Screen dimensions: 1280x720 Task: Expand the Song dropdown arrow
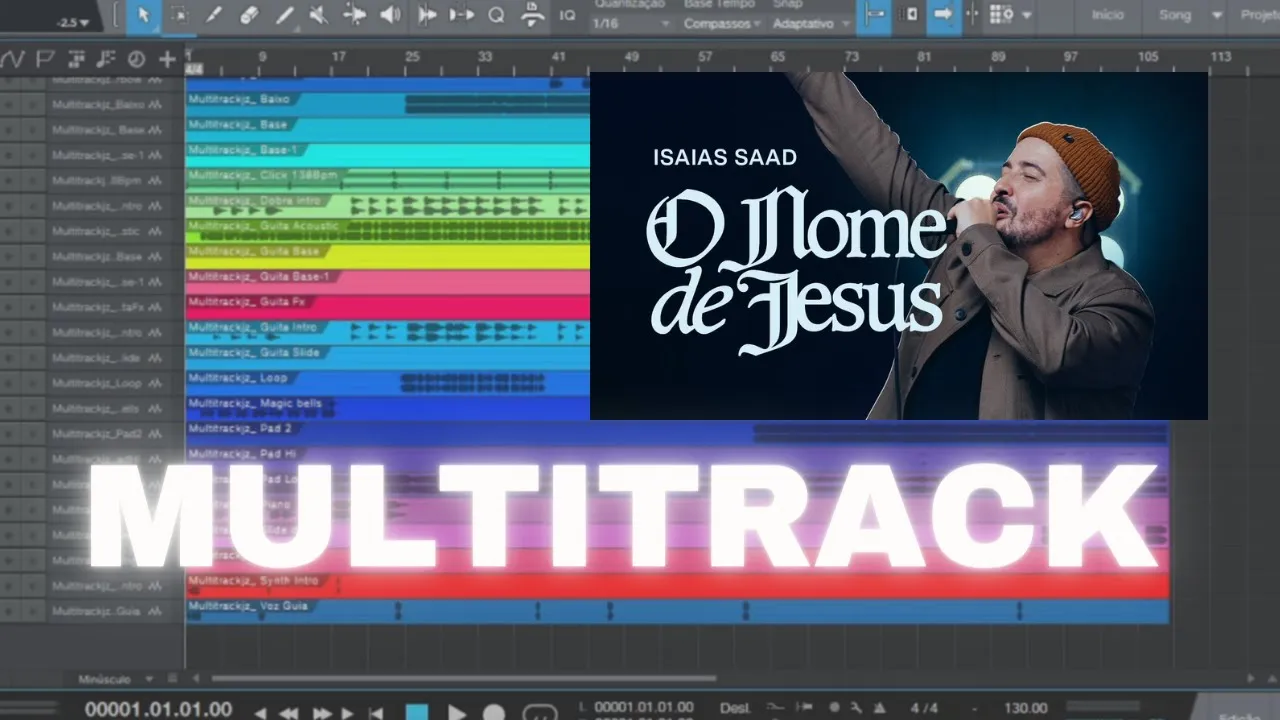[1217, 15]
